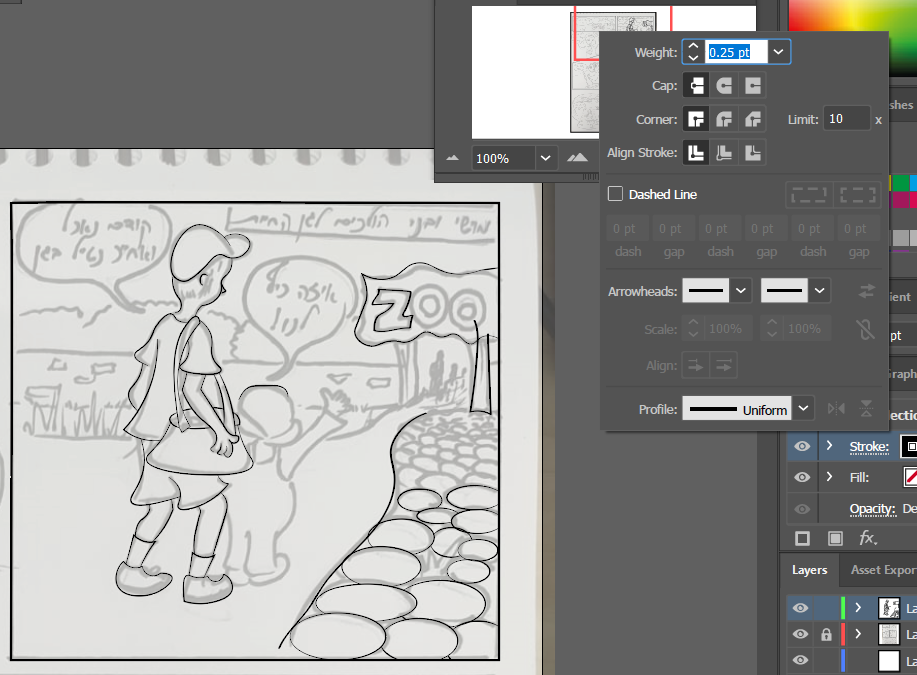Zoom out in the Navigator panel
Viewport: 917px width, 675px height.
452,158
